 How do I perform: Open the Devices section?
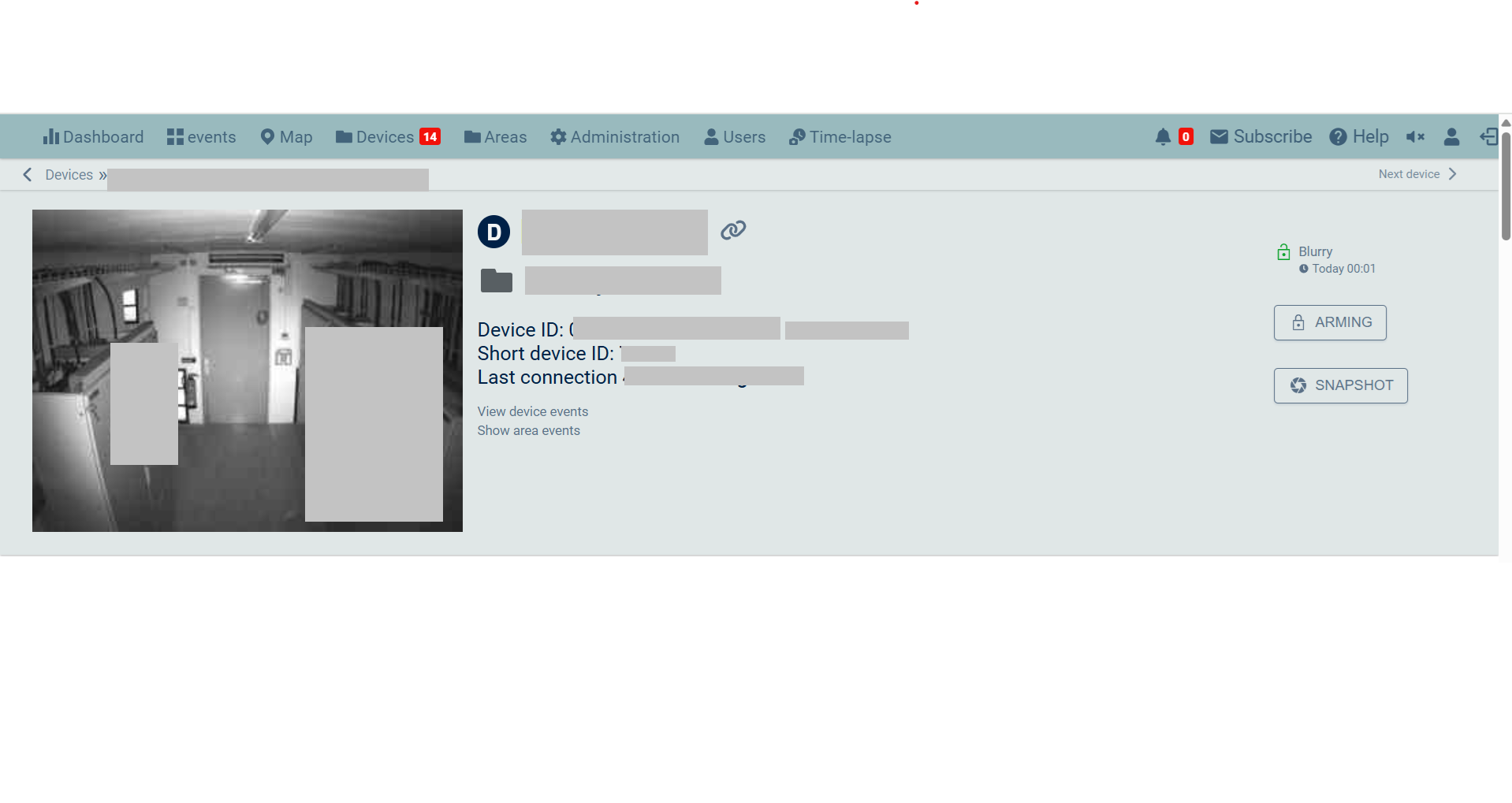[x=375, y=137]
